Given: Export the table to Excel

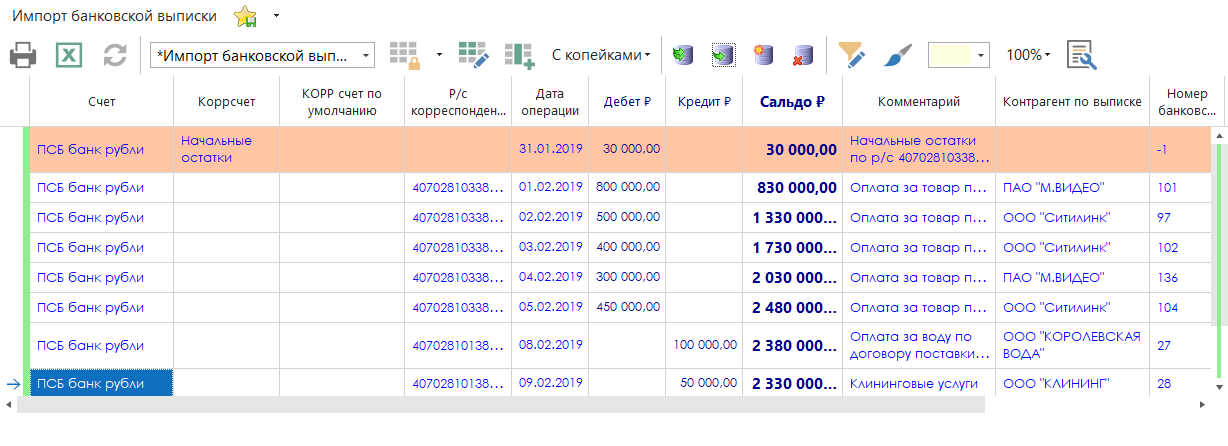Looking at the screenshot, I should 68,55.
